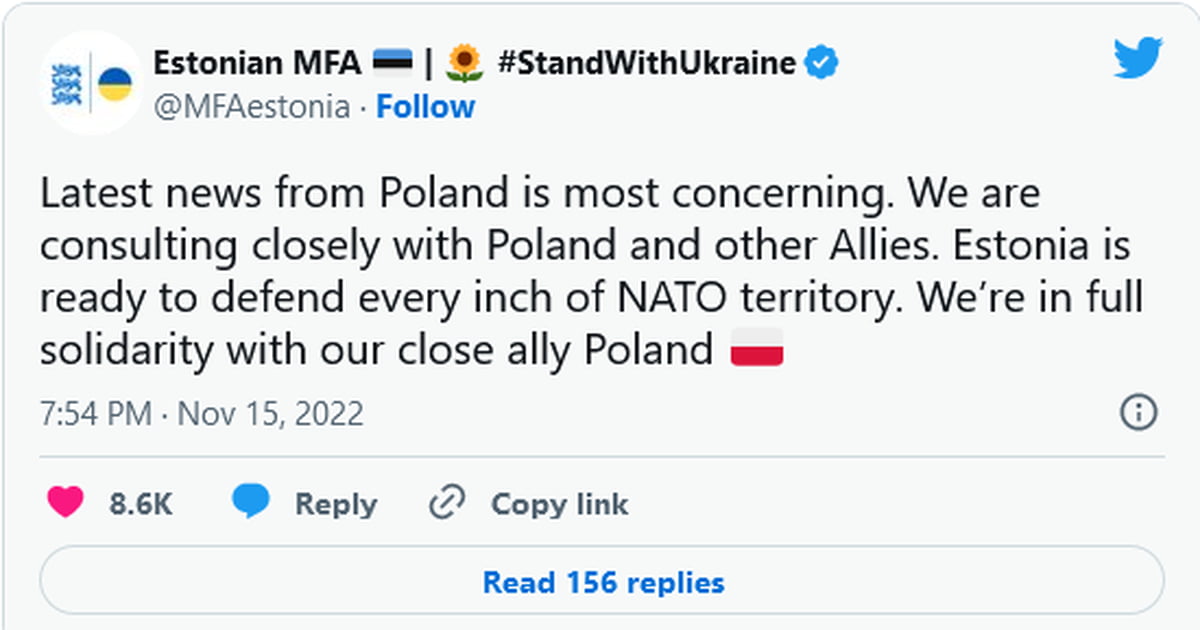The width and height of the screenshot is (1200, 630).
Task: Open the Twitter info circle icon
Action: [x=1138, y=412]
